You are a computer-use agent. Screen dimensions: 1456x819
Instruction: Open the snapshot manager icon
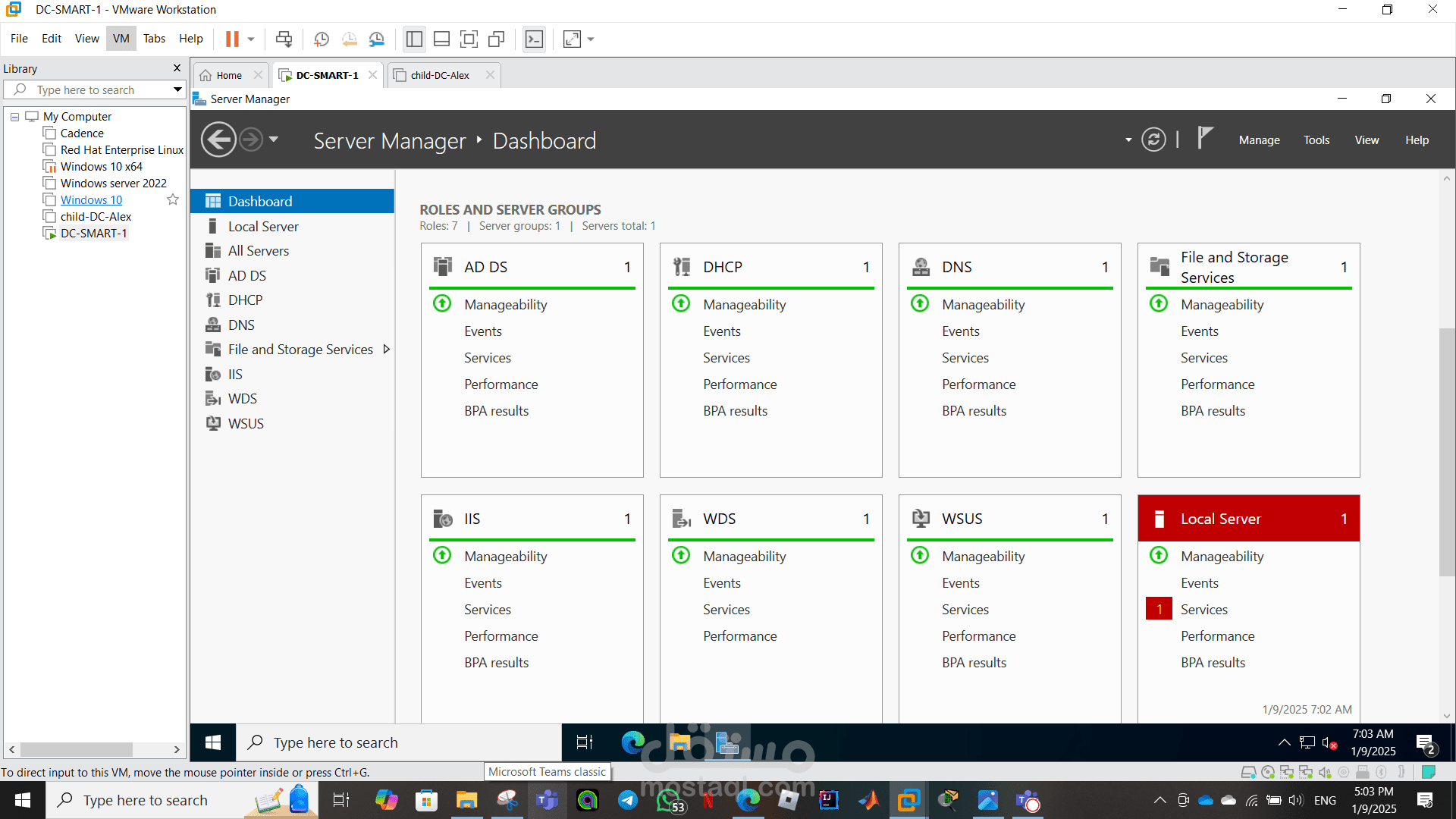point(376,39)
